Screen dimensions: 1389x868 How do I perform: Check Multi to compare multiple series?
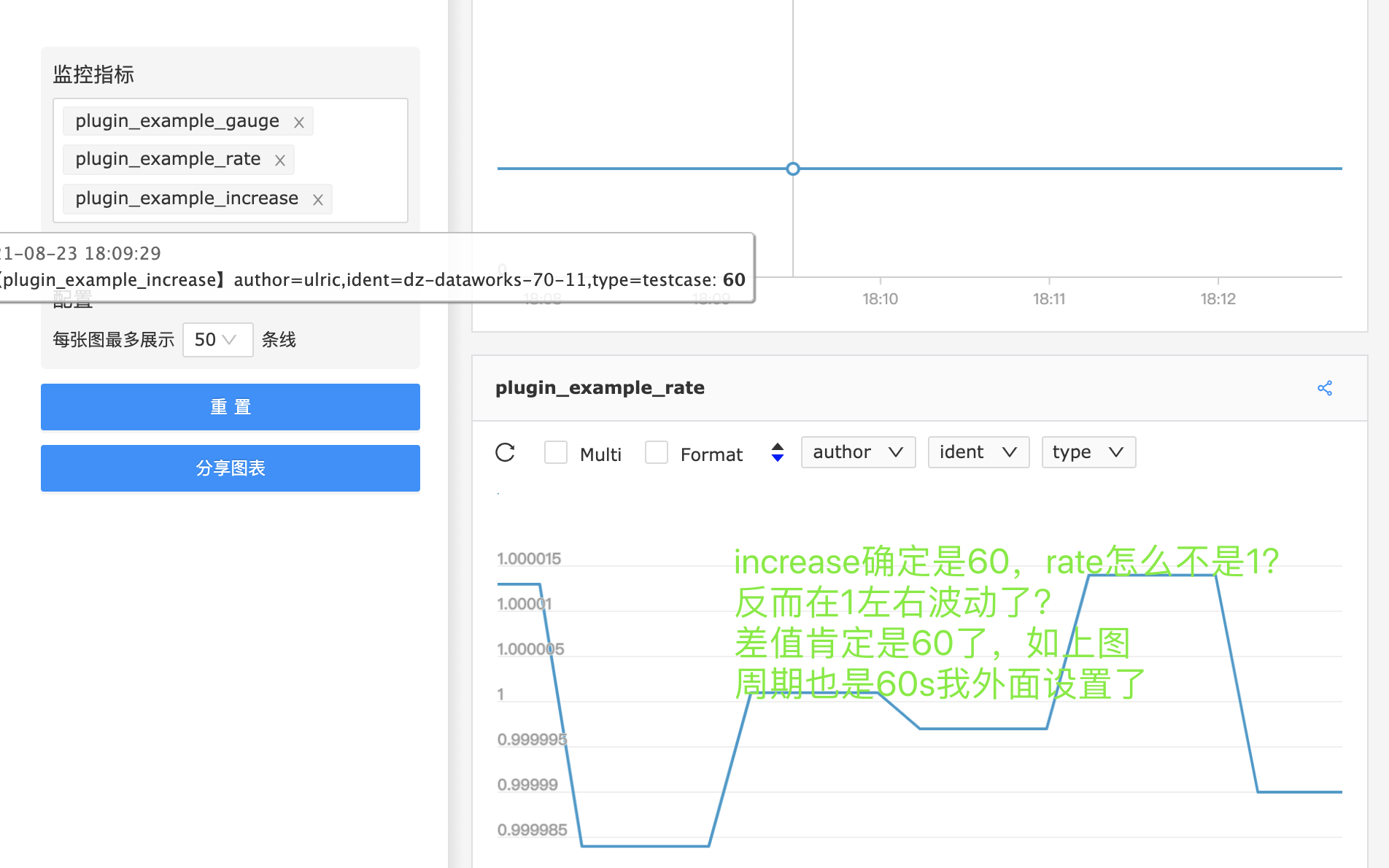click(556, 452)
